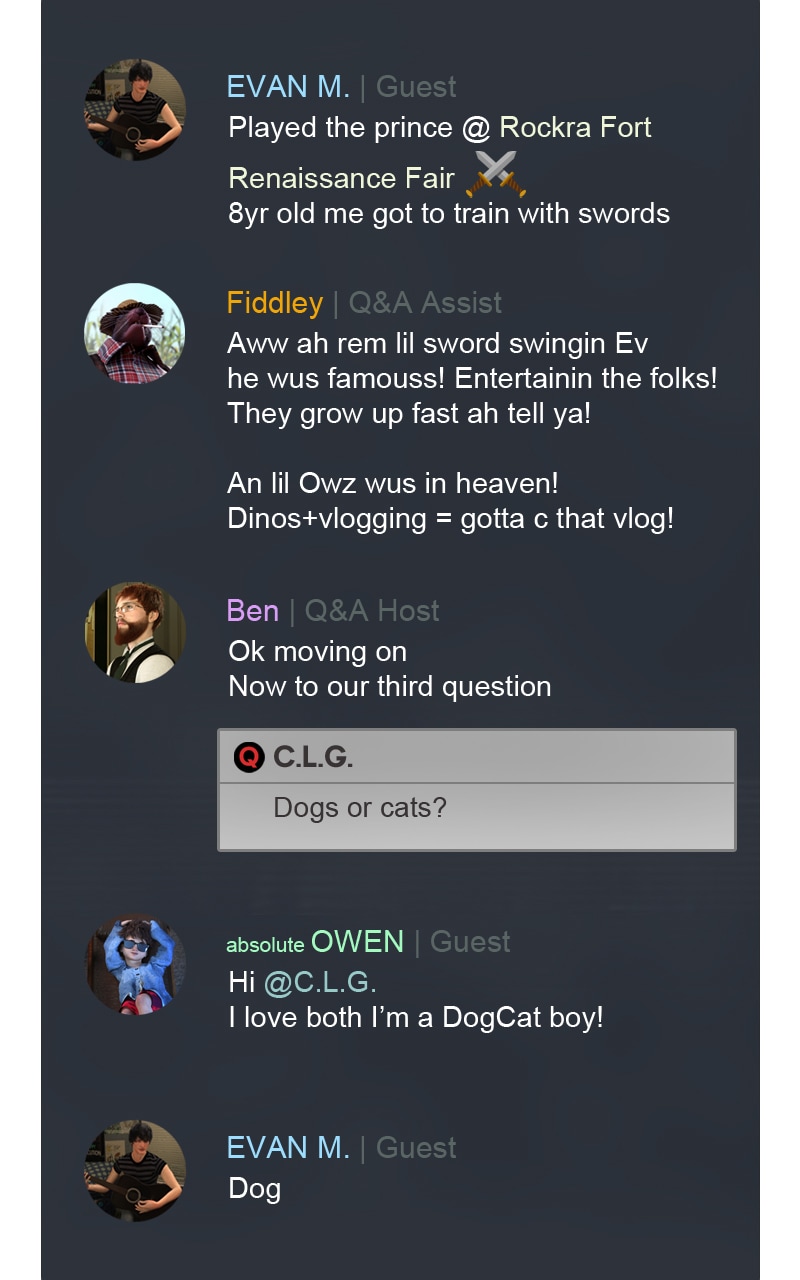Click the @C.L.G. mention in Owen's reply

tap(320, 983)
